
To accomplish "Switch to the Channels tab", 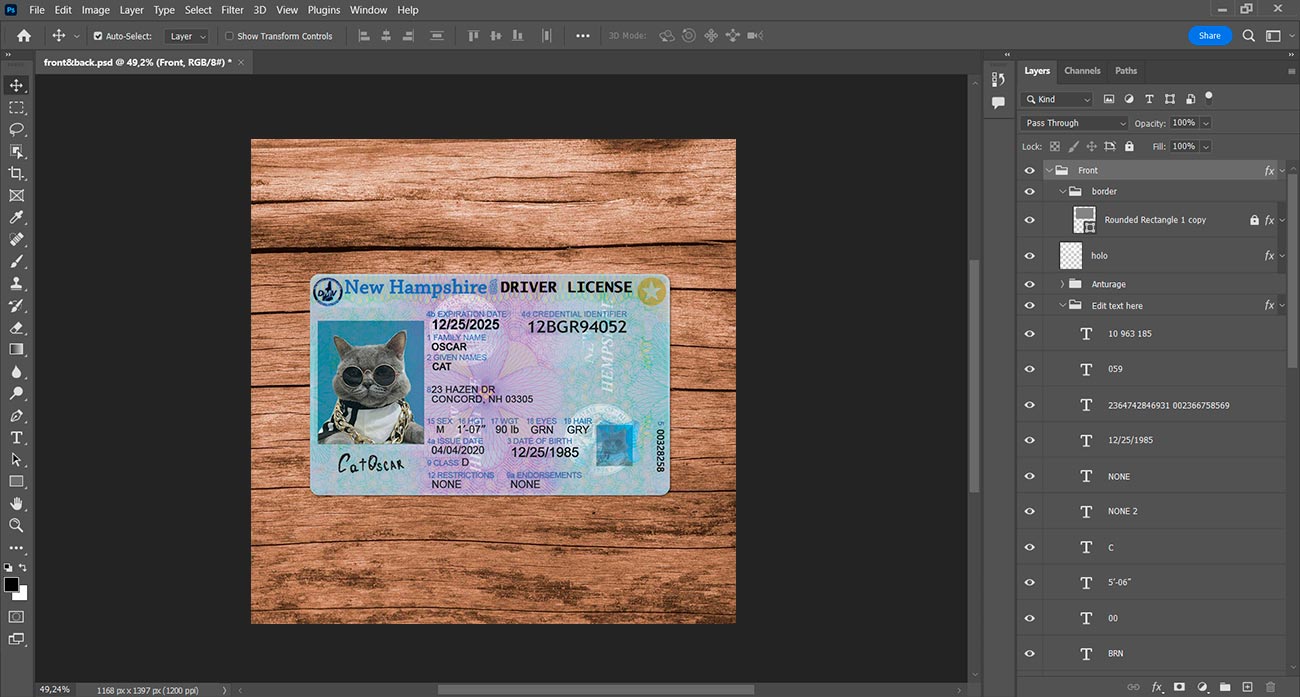I will [1082, 71].
